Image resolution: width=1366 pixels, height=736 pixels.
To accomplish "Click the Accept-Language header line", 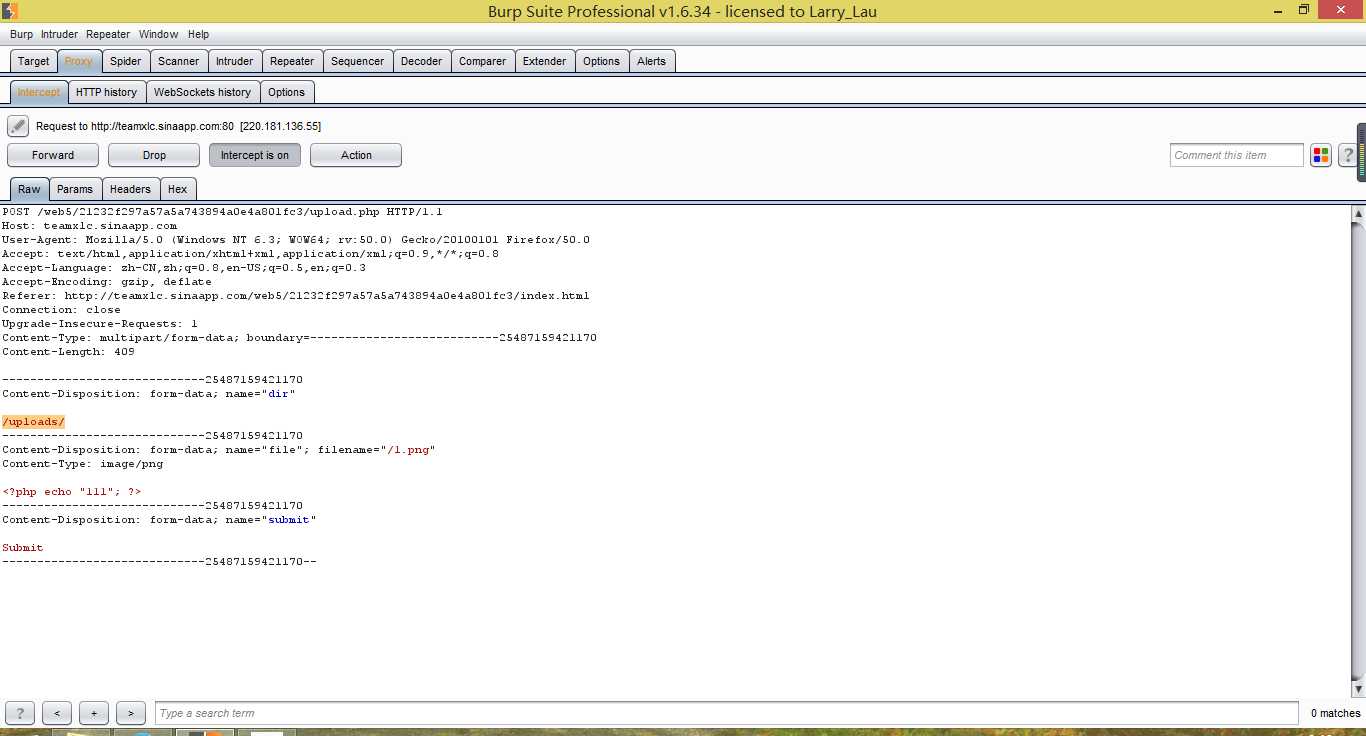I will (184, 268).
